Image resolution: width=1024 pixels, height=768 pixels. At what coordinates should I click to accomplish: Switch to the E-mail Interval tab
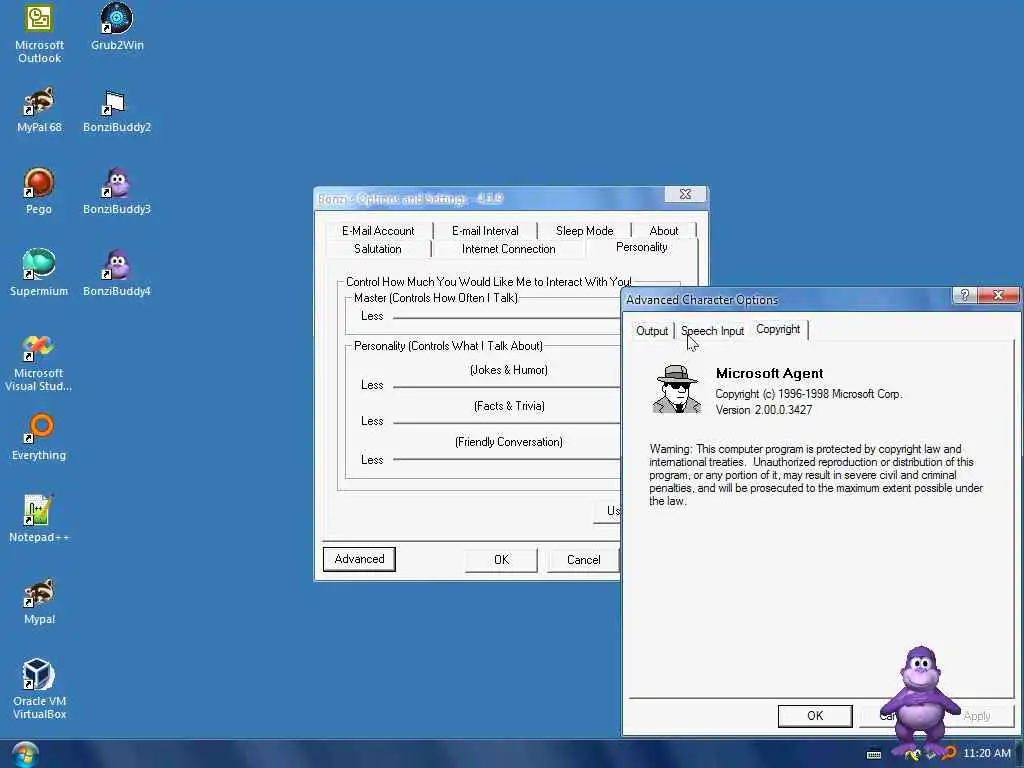click(x=485, y=231)
